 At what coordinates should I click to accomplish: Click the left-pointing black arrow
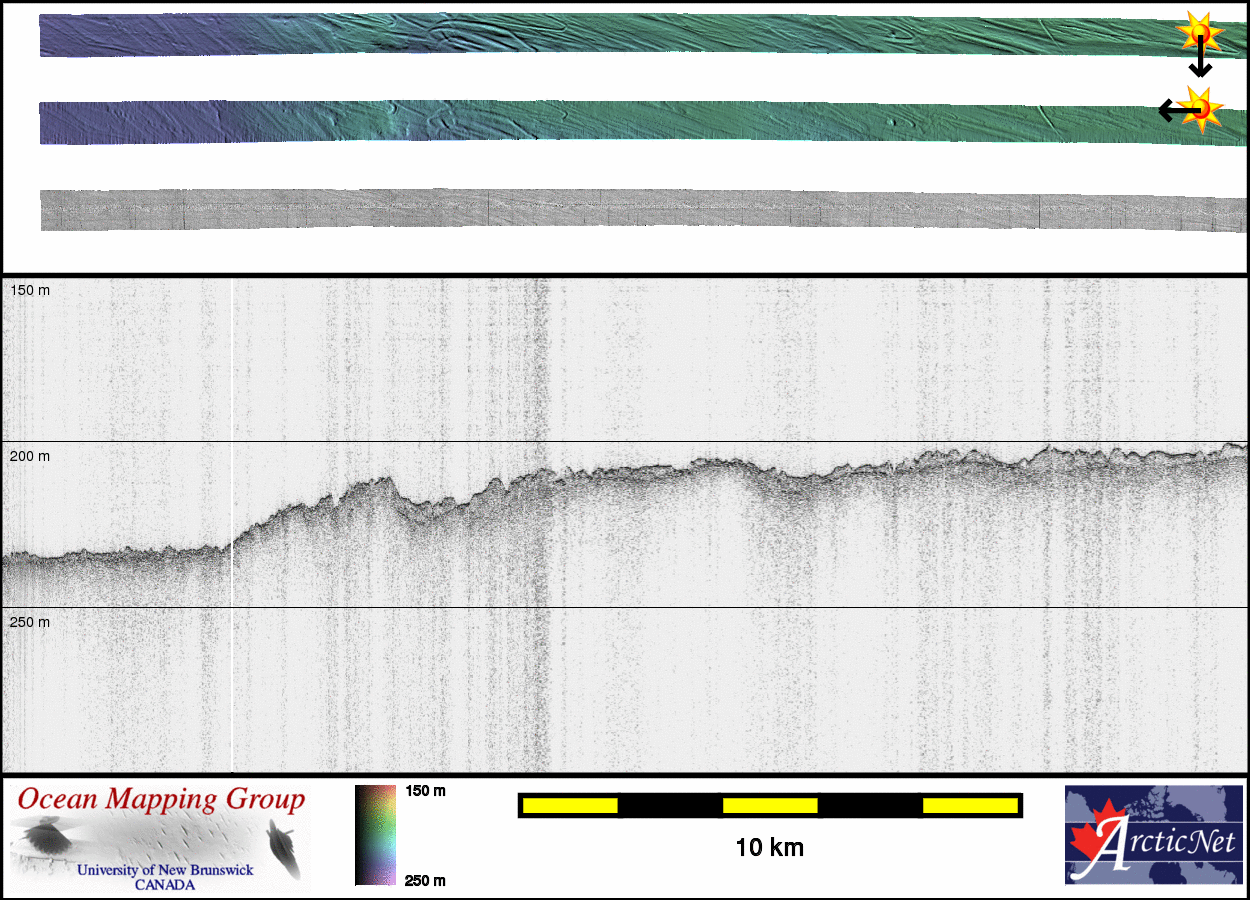coord(1170,110)
